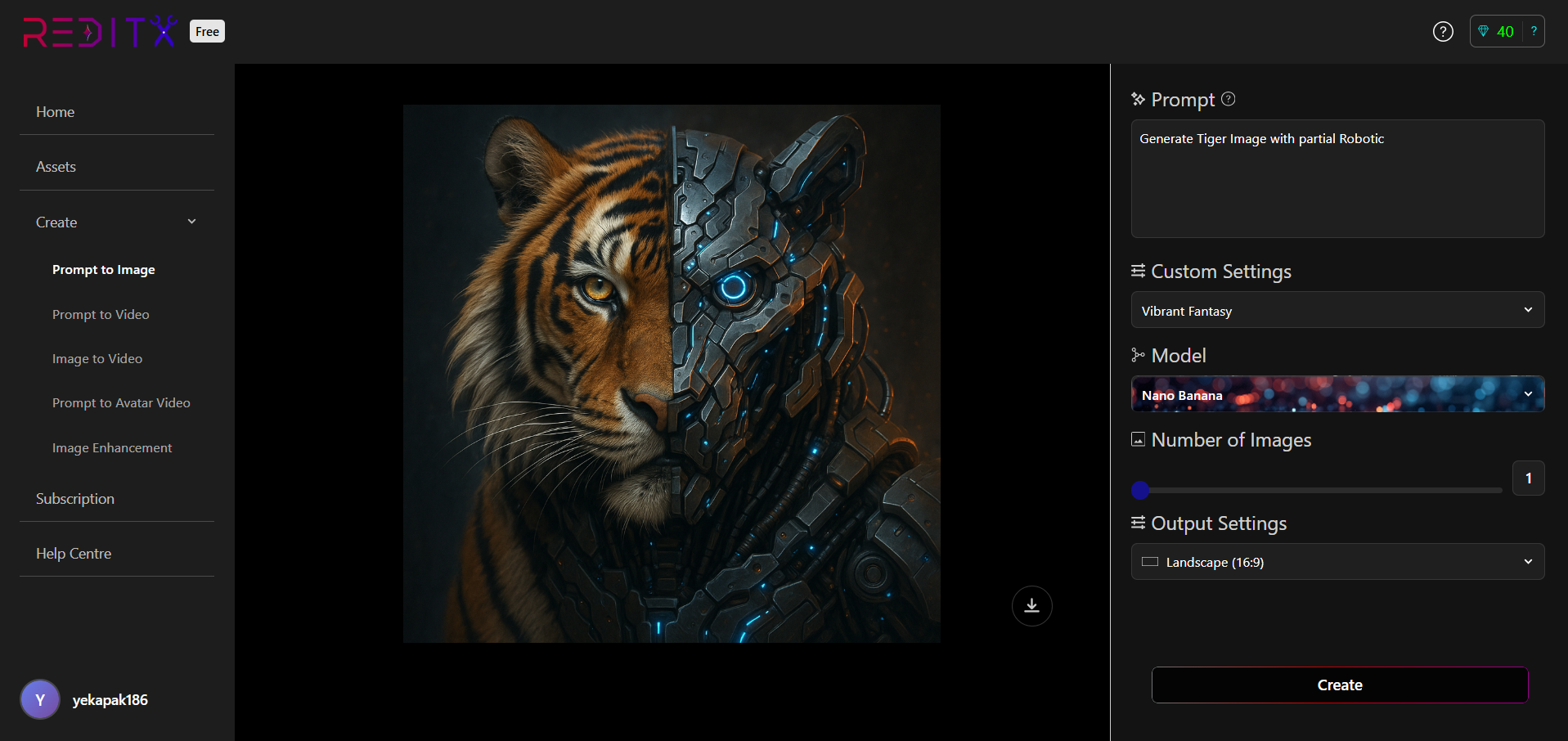This screenshot has width=1568, height=741.
Task: Open the Nano Banana model dropdown
Action: click(x=1337, y=394)
